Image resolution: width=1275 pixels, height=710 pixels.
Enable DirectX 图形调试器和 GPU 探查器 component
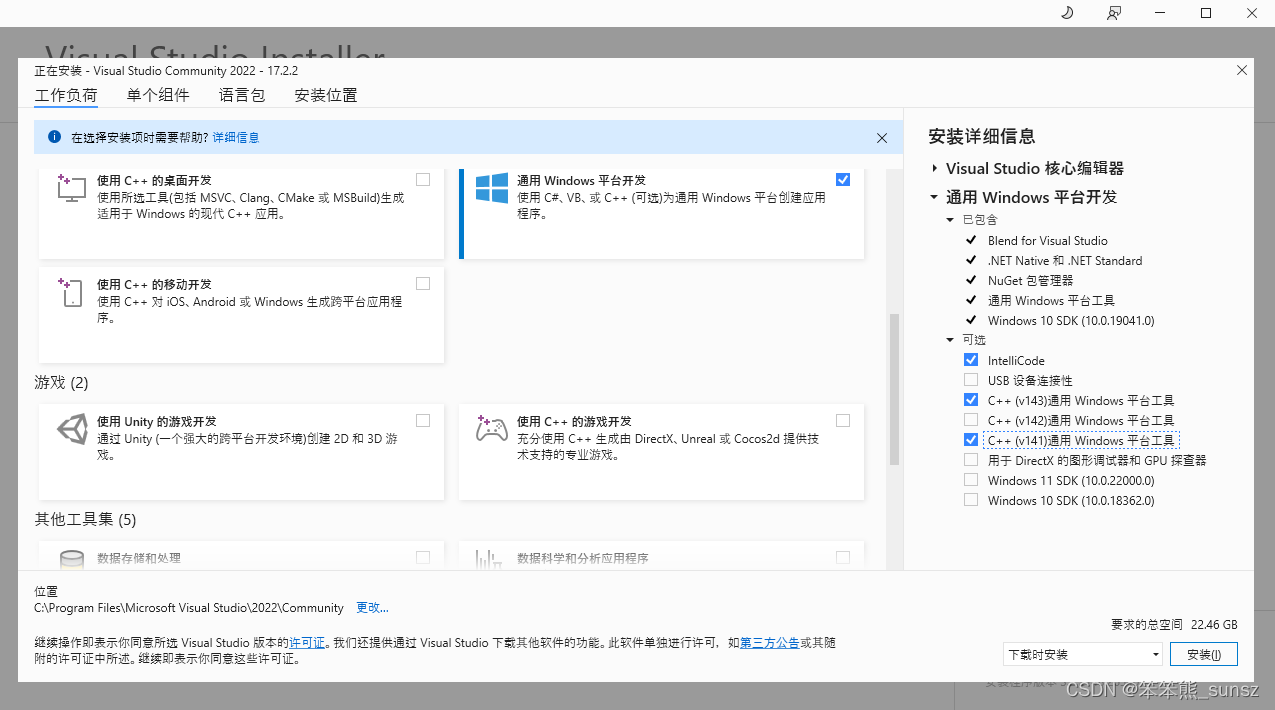click(971, 460)
